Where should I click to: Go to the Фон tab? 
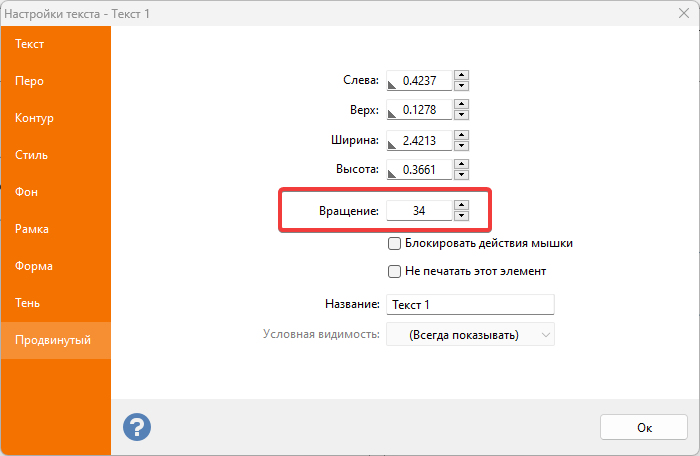point(55,192)
